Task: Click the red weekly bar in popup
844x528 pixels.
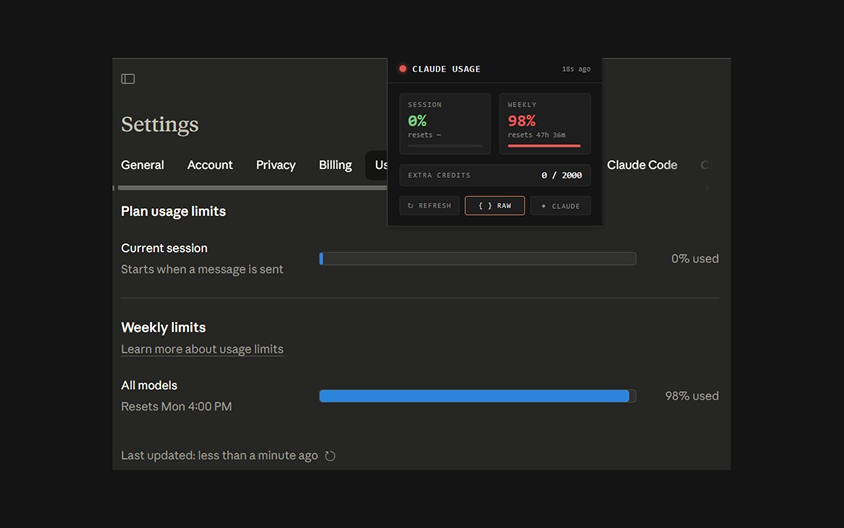Action: click(x=544, y=146)
